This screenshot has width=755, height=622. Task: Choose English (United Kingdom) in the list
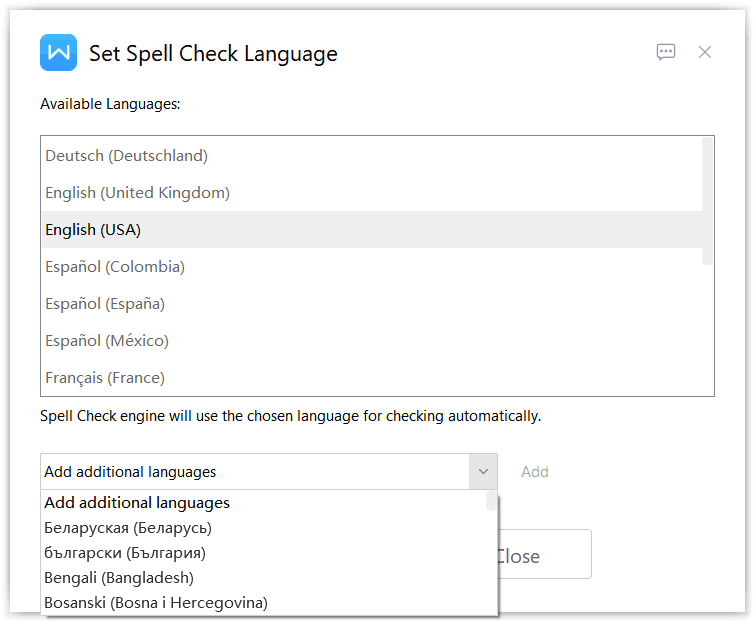tap(137, 193)
